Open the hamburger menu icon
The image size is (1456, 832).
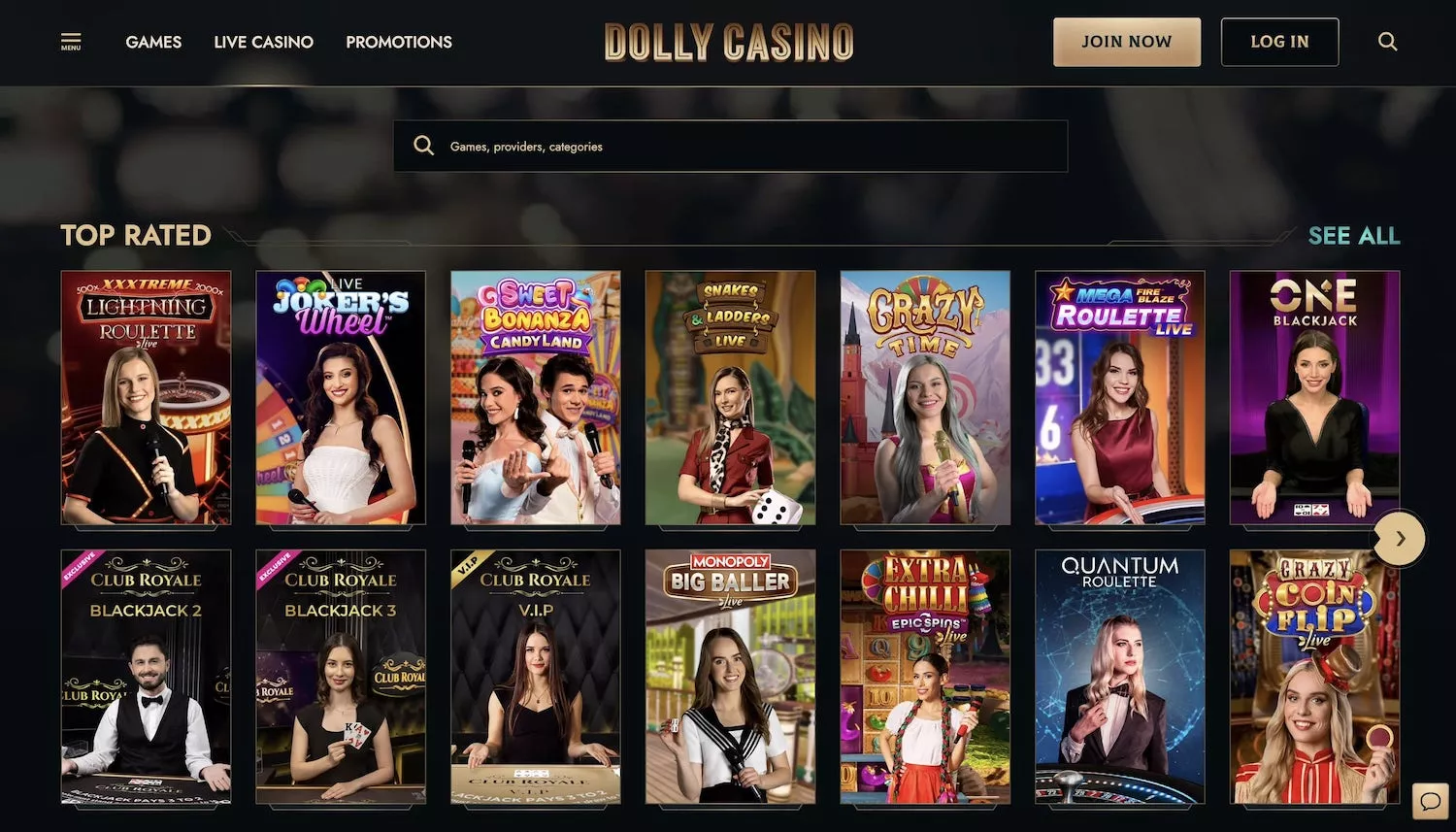click(x=71, y=42)
